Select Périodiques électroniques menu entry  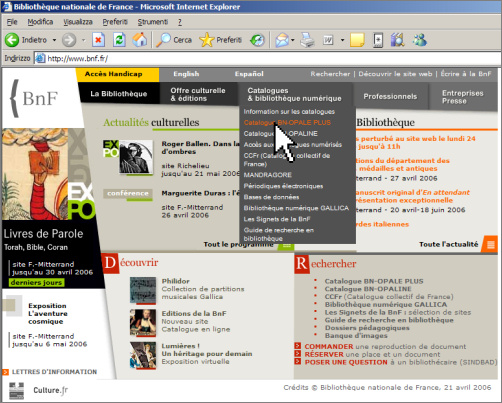click(x=283, y=186)
